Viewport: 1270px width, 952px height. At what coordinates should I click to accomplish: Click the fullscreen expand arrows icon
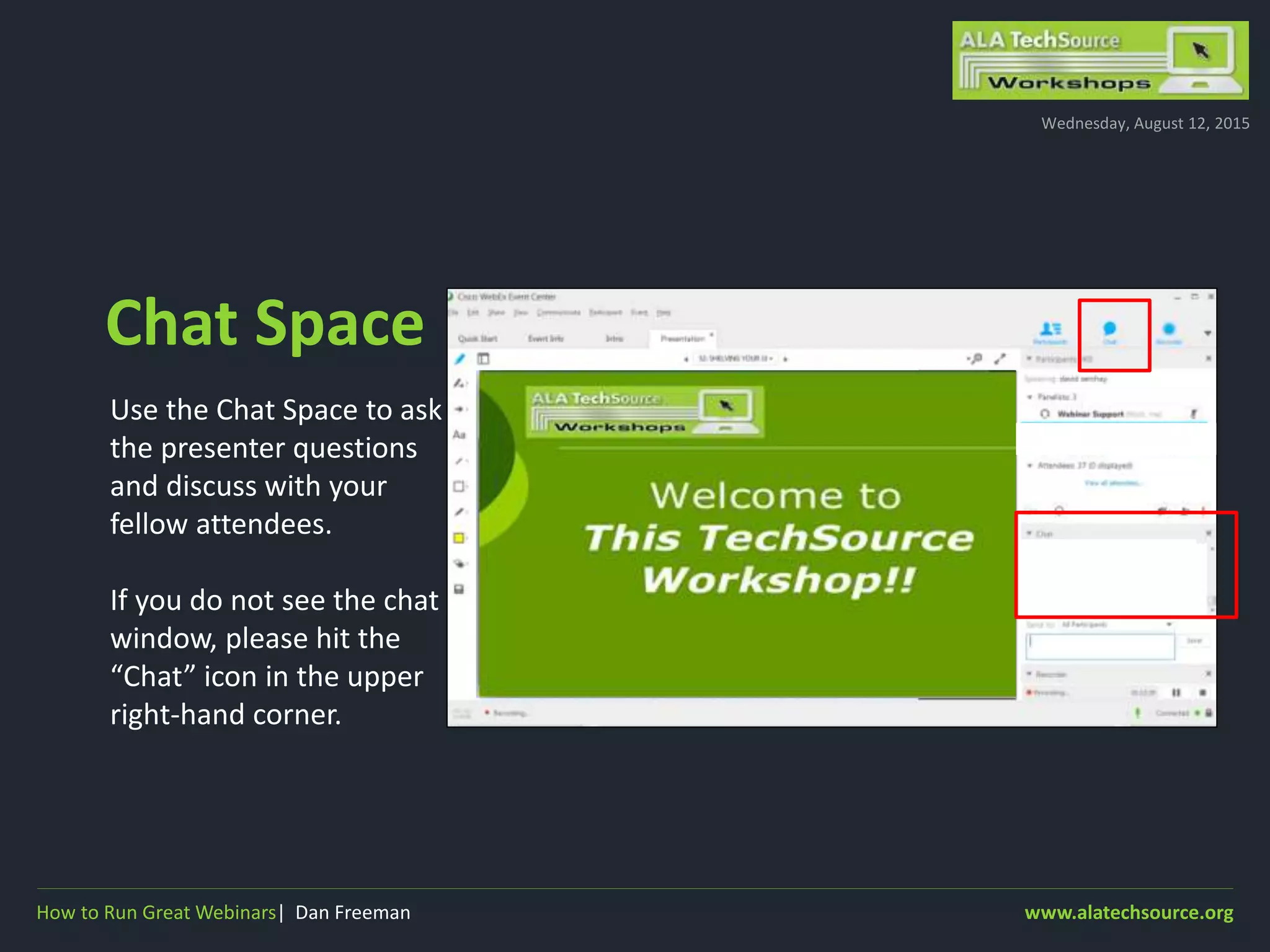(1000, 359)
